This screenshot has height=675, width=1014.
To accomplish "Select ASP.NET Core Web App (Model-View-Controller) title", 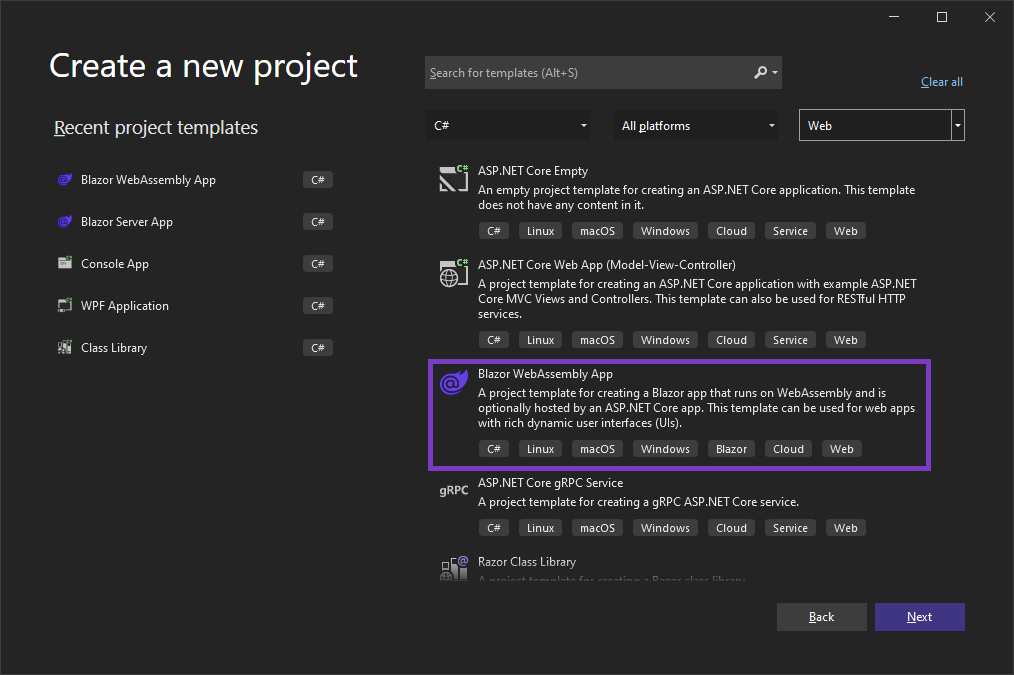I will click(607, 264).
